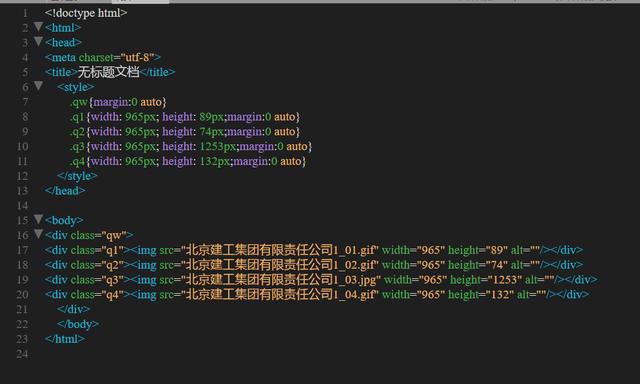The width and height of the screenshot is (640, 384).
Task: Click line number 14 in gutter
Action: click(22, 205)
